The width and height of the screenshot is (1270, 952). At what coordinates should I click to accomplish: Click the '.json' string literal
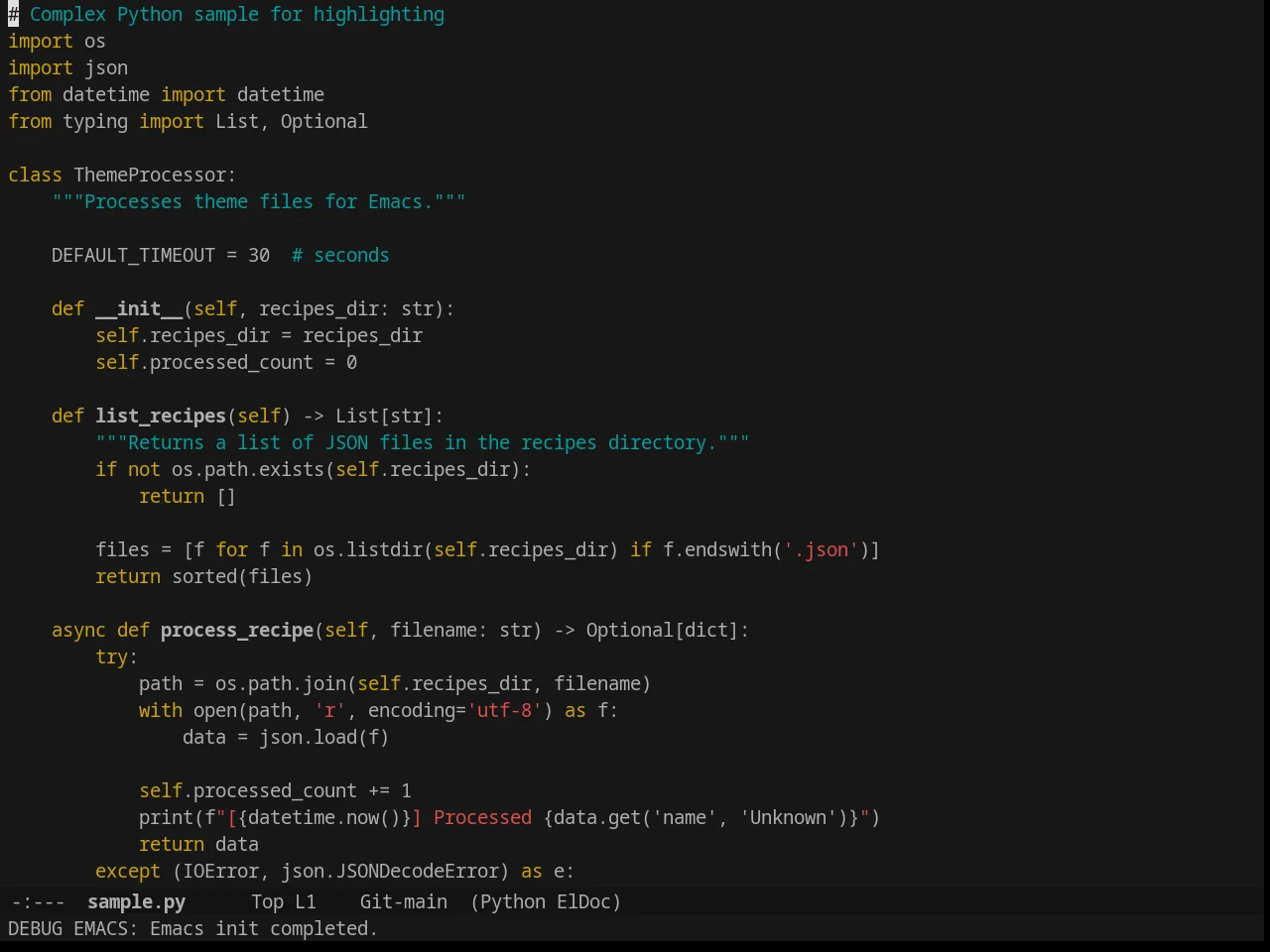coord(821,549)
